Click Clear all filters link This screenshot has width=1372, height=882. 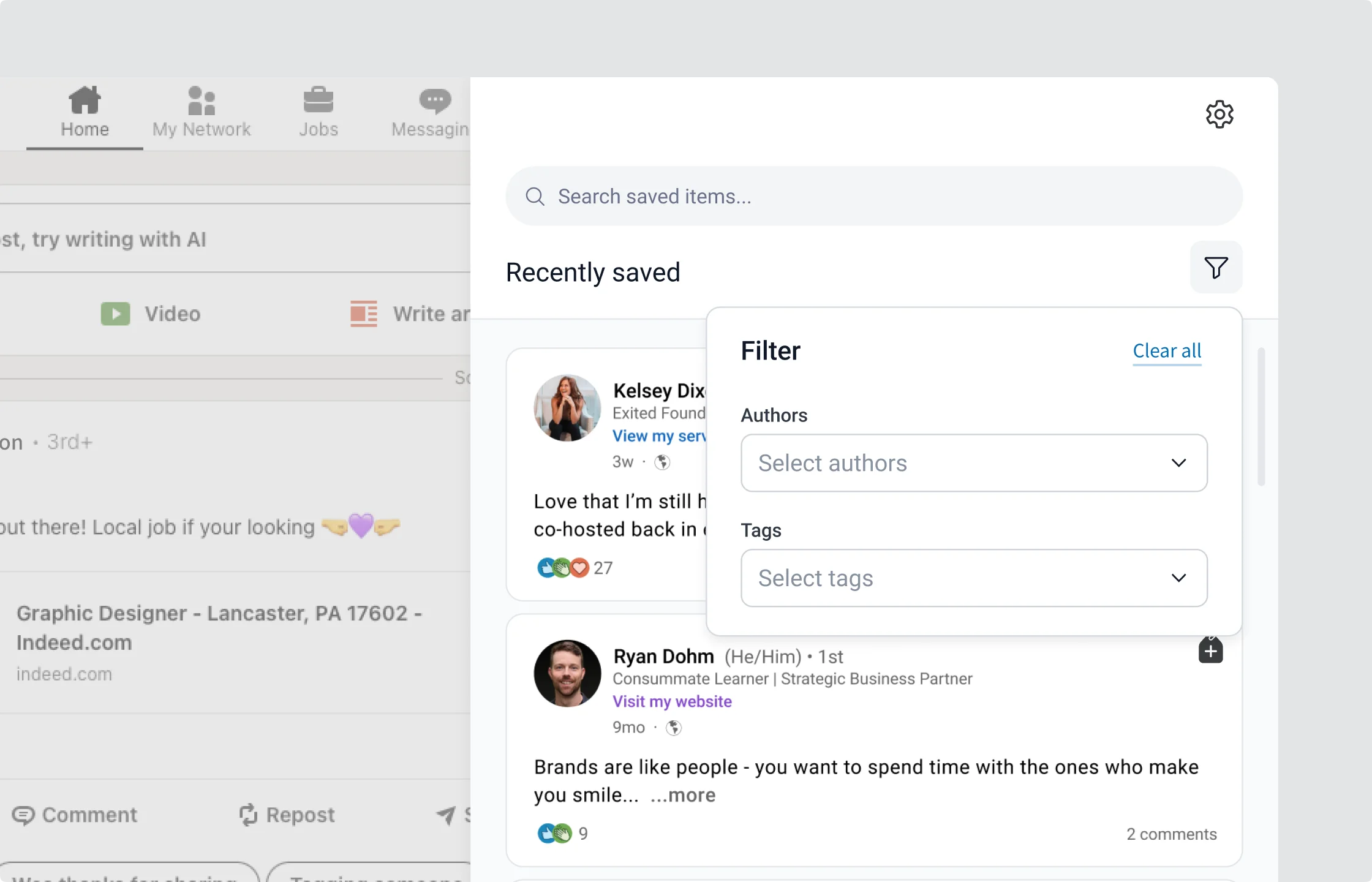1167,351
